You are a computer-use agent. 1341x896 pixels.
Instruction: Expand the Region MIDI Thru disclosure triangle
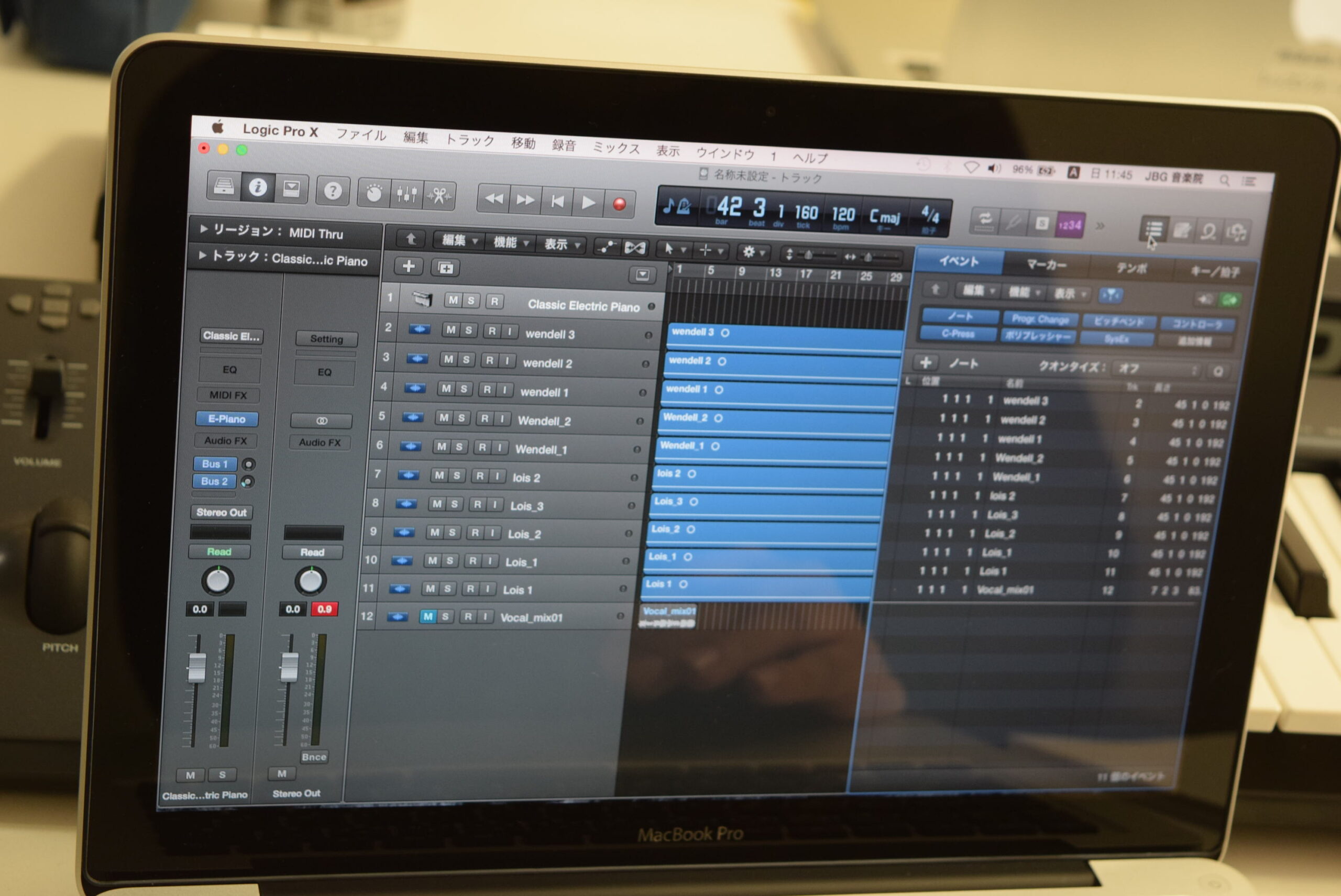coord(203,228)
